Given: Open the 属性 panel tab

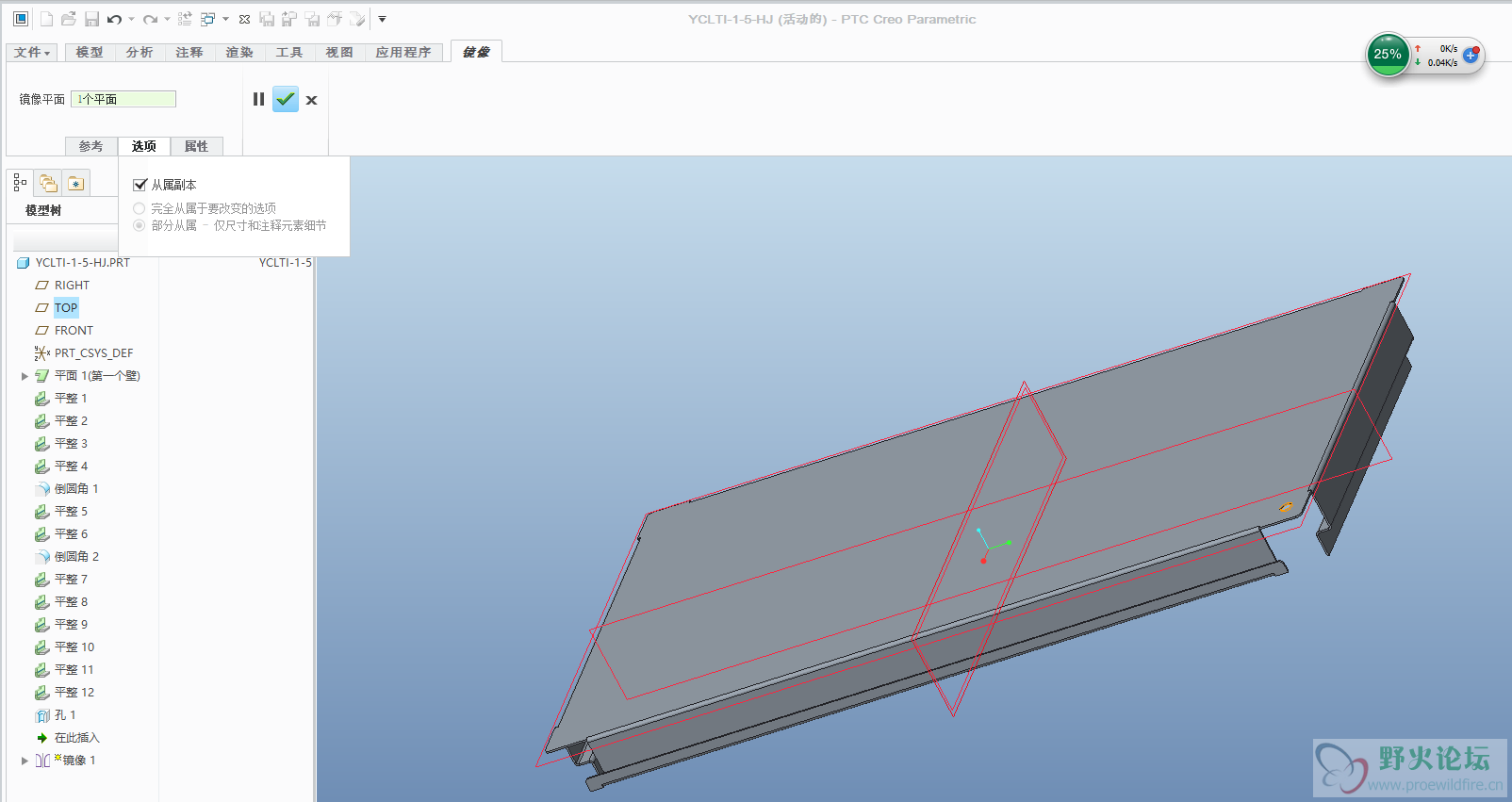Looking at the screenshot, I should coord(196,146).
